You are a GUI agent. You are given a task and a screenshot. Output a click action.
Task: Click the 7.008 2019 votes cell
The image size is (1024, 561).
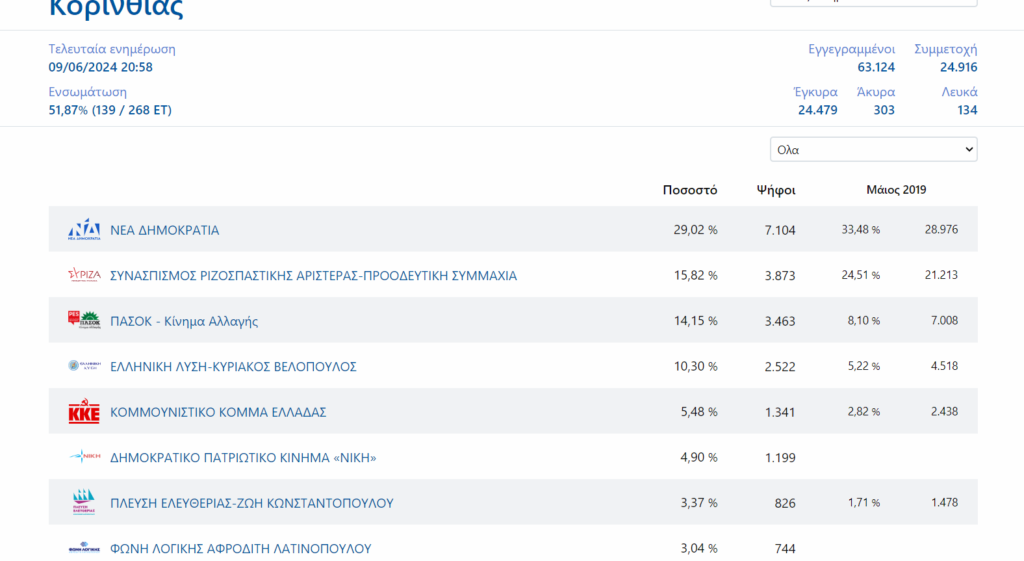(x=944, y=320)
